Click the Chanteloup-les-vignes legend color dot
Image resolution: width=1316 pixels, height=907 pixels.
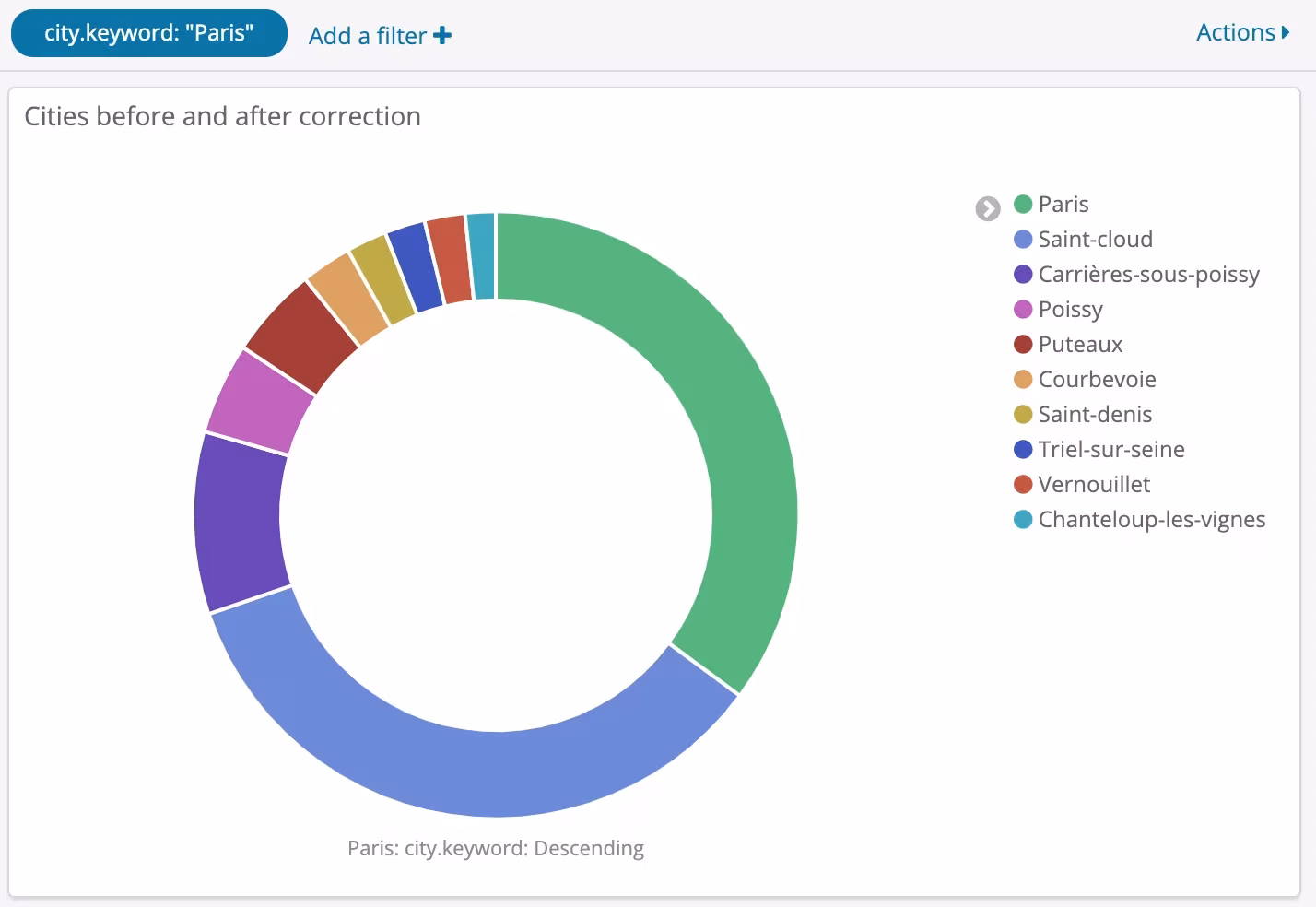(x=1022, y=520)
